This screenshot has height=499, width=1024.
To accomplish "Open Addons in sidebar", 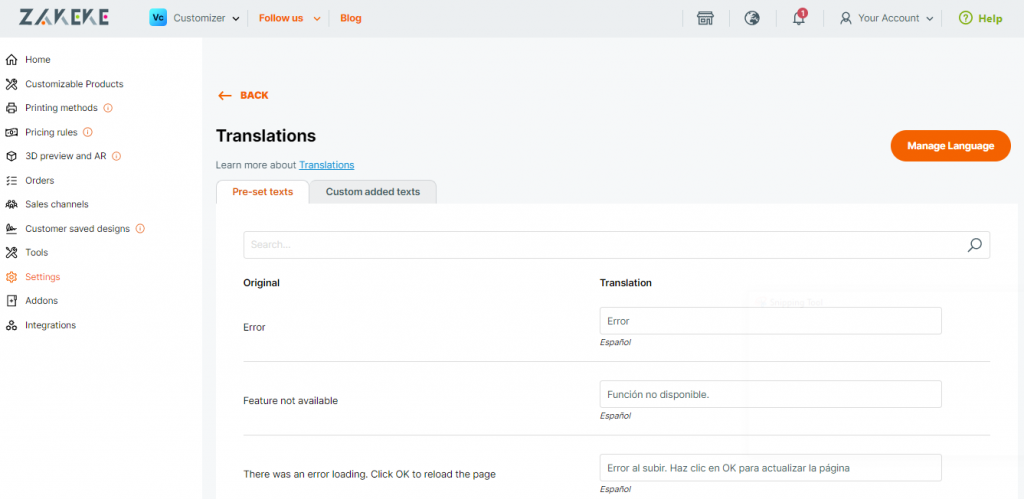I will tap(42, 300).
